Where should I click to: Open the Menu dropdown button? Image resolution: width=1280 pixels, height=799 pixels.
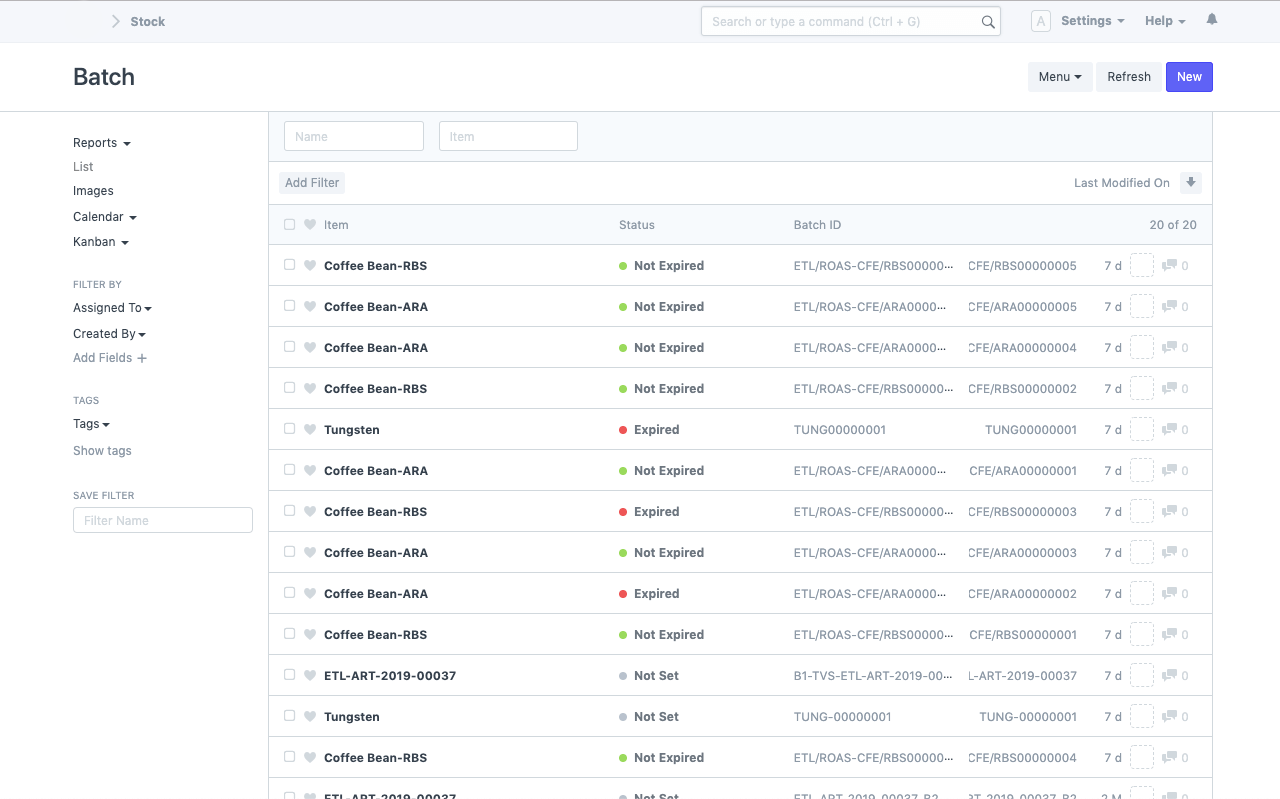[x=1059, y=77]
